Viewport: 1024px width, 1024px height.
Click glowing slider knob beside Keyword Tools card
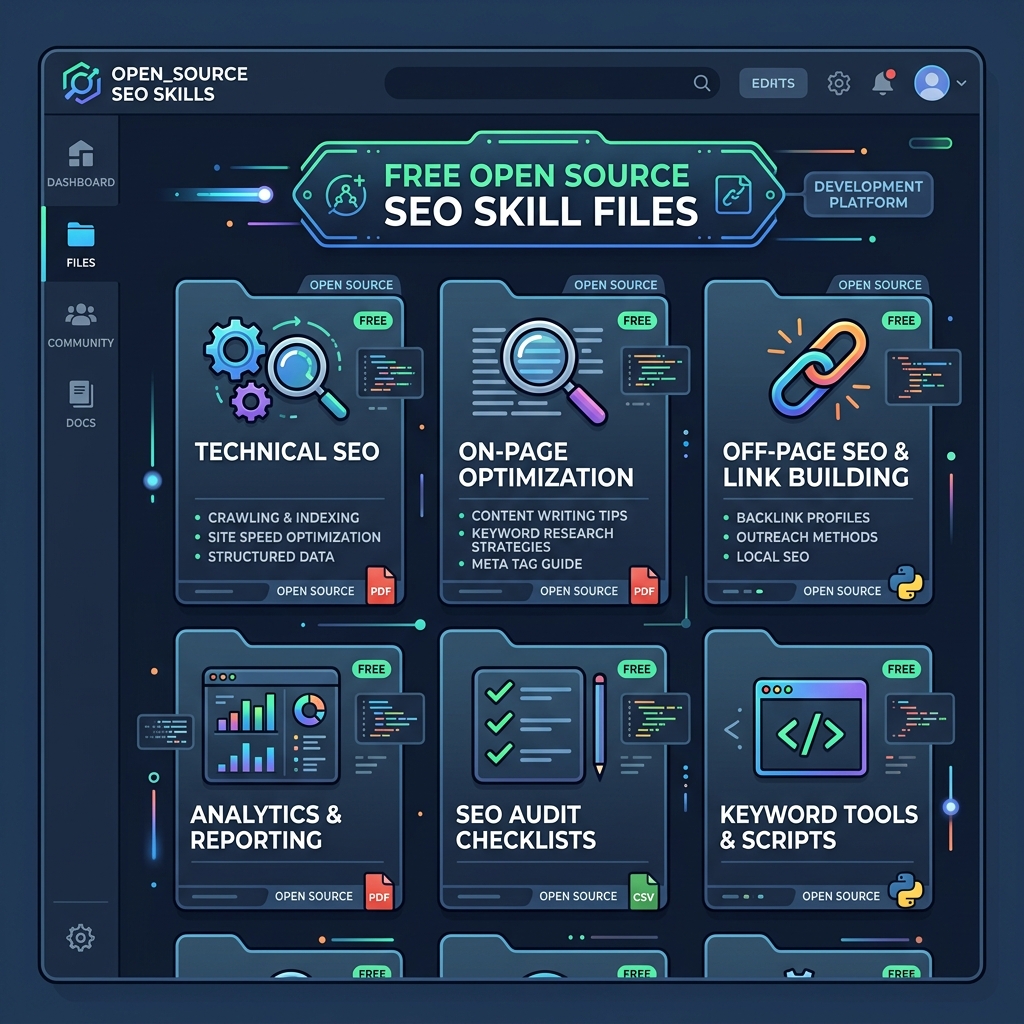[x=951, y=807]
